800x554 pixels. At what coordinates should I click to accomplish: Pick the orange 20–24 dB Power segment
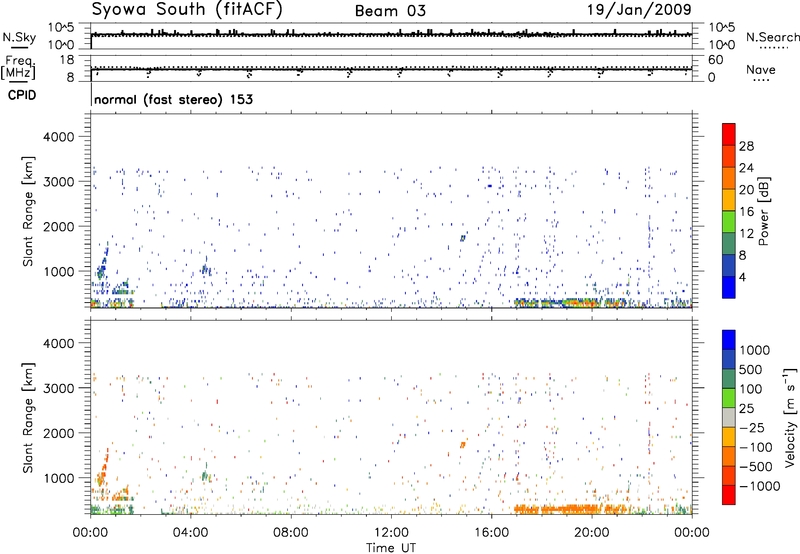pyautogui.click(x=729, y=178)
